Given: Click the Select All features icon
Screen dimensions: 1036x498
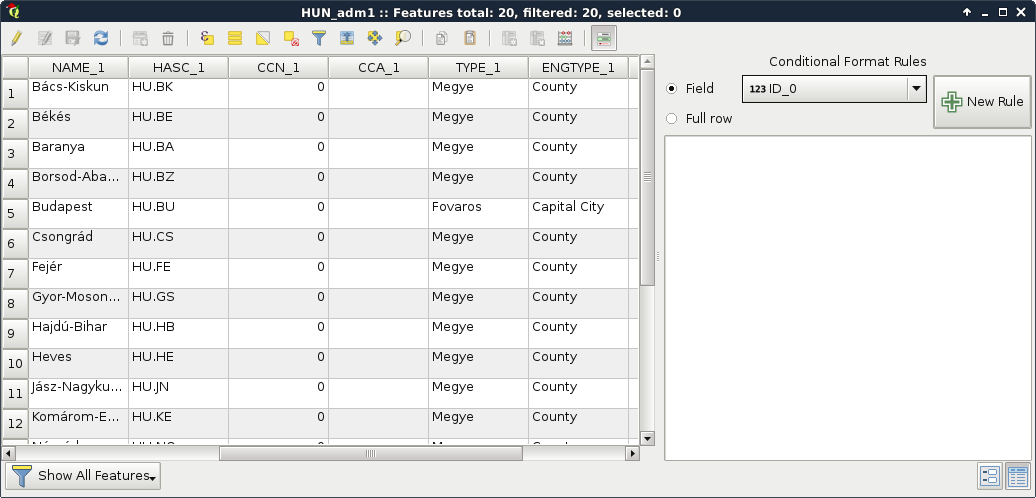Looking at the screenshot, I should tap(235, 39).
